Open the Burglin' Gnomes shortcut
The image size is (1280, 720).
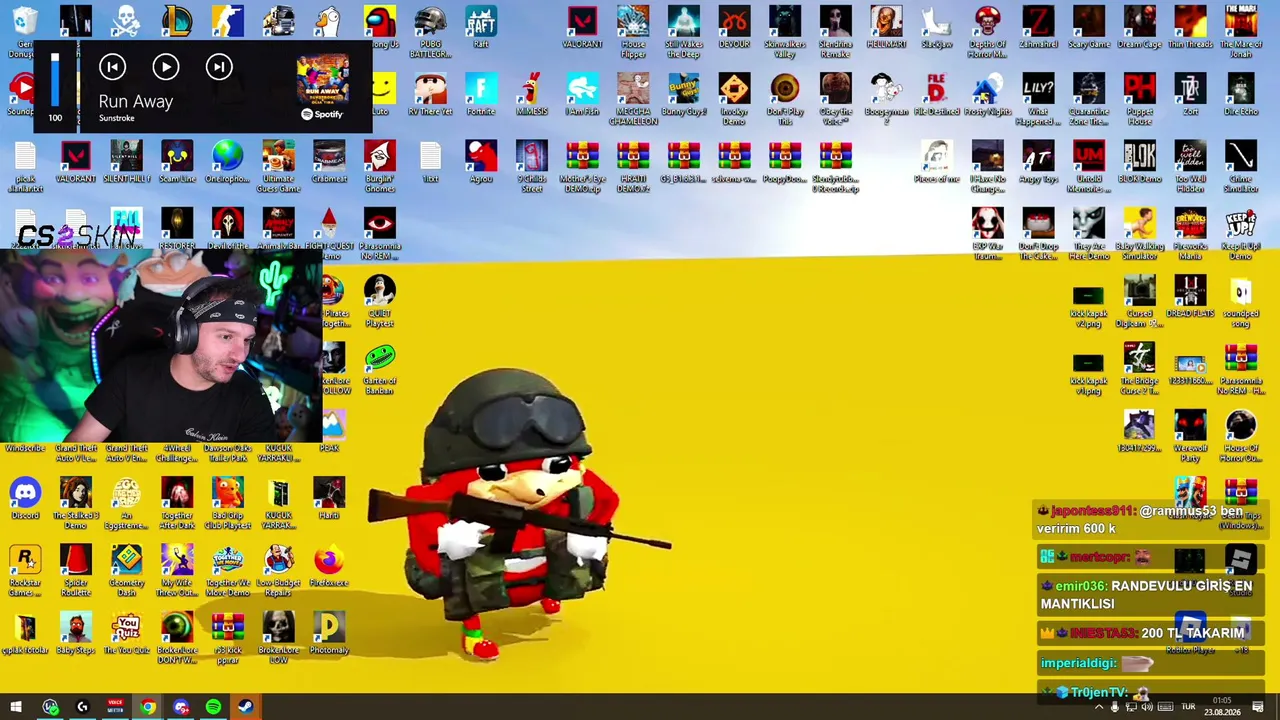coord(380,167)
